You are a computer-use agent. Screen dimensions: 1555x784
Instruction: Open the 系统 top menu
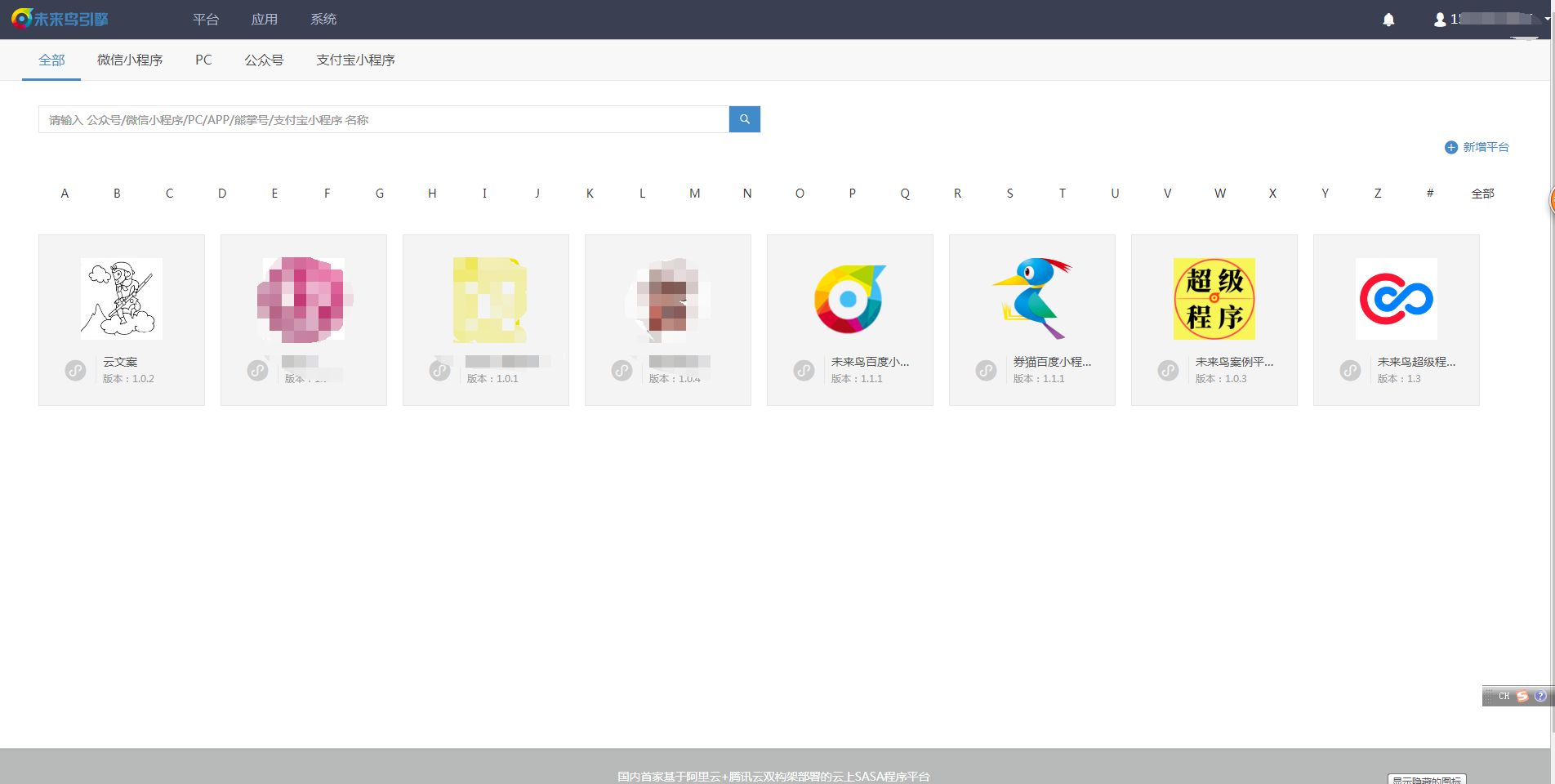323,20
